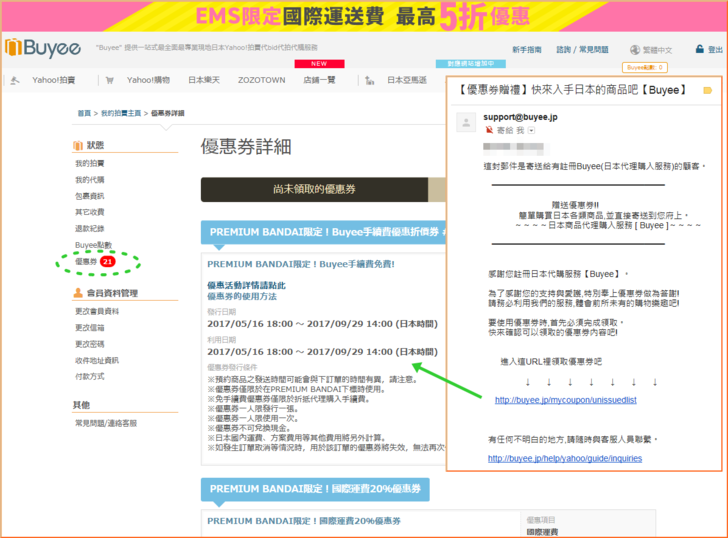Click the logout icon next to 登出

(x=698, y=49)
